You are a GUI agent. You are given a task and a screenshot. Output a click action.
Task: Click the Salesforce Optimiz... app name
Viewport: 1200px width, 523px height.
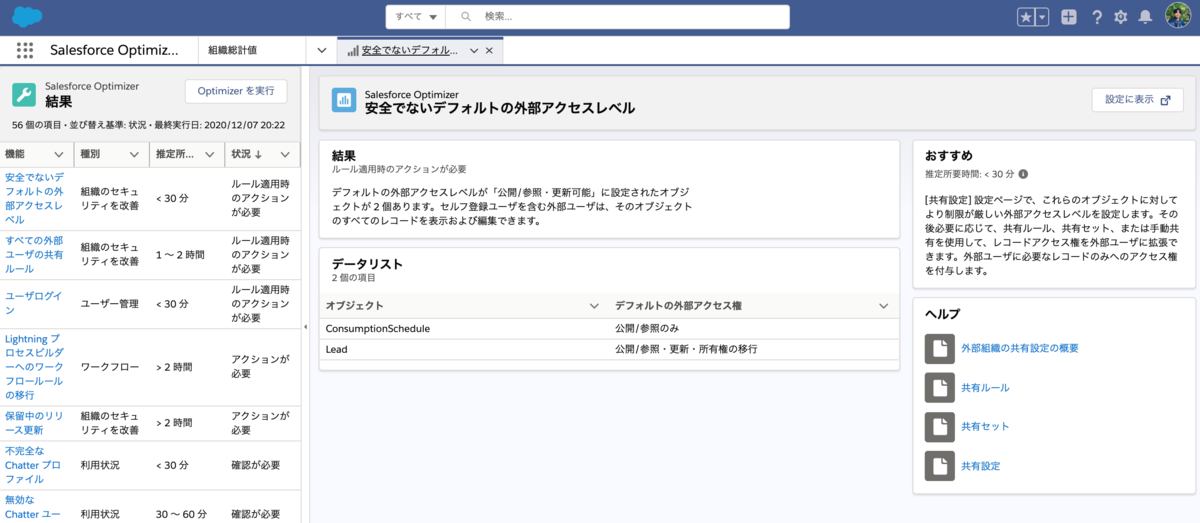tap(114, 50)
